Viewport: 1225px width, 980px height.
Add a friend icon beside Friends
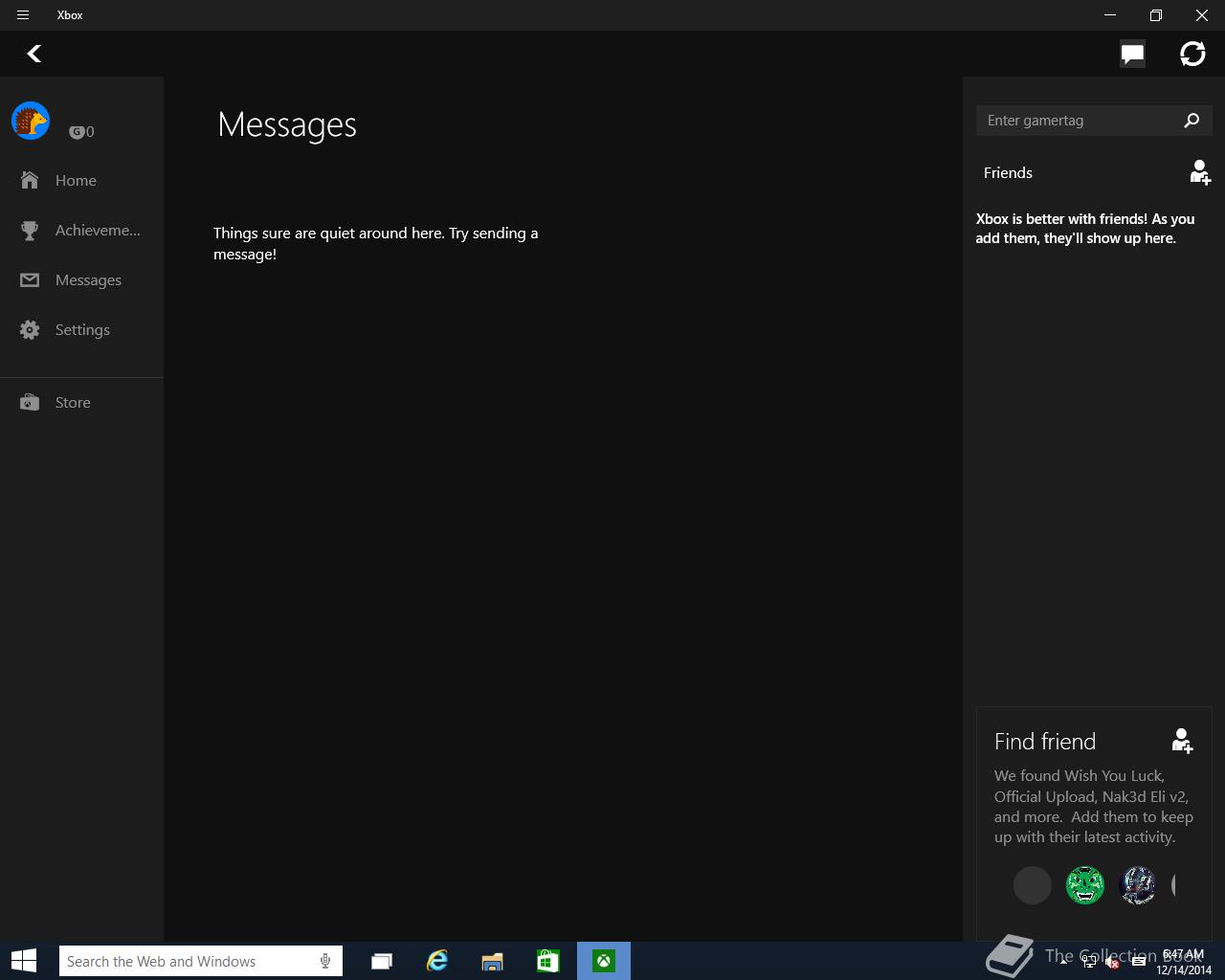pyautogui.click(x=1200, y=172)
